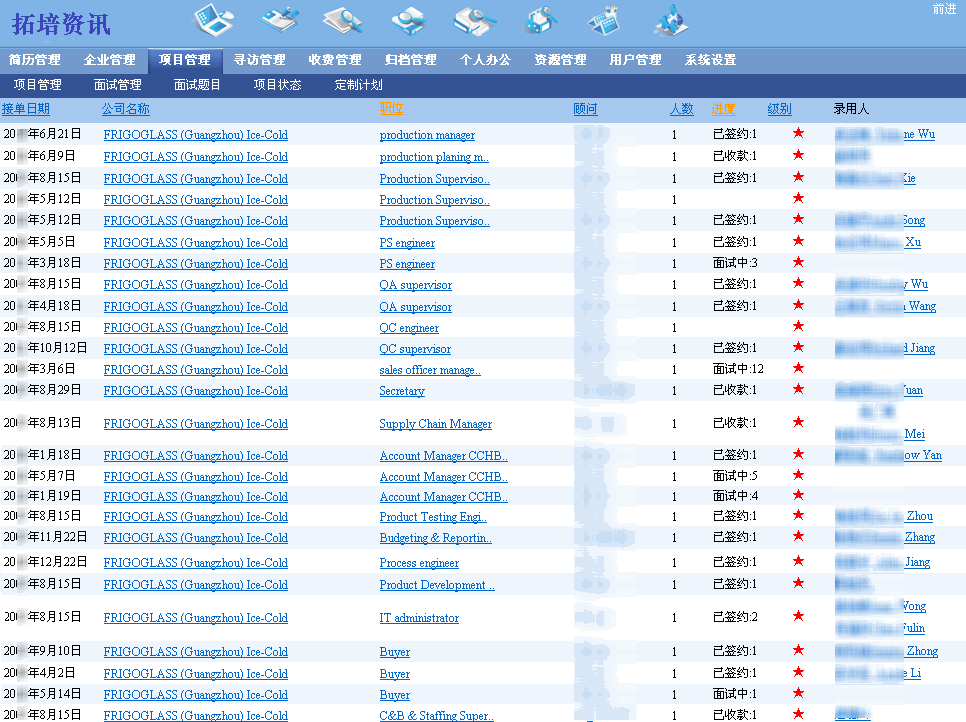Viewport: 966px width, 722px height.
Task: Open the production planing m.. position link
Action: coord(434,157)
